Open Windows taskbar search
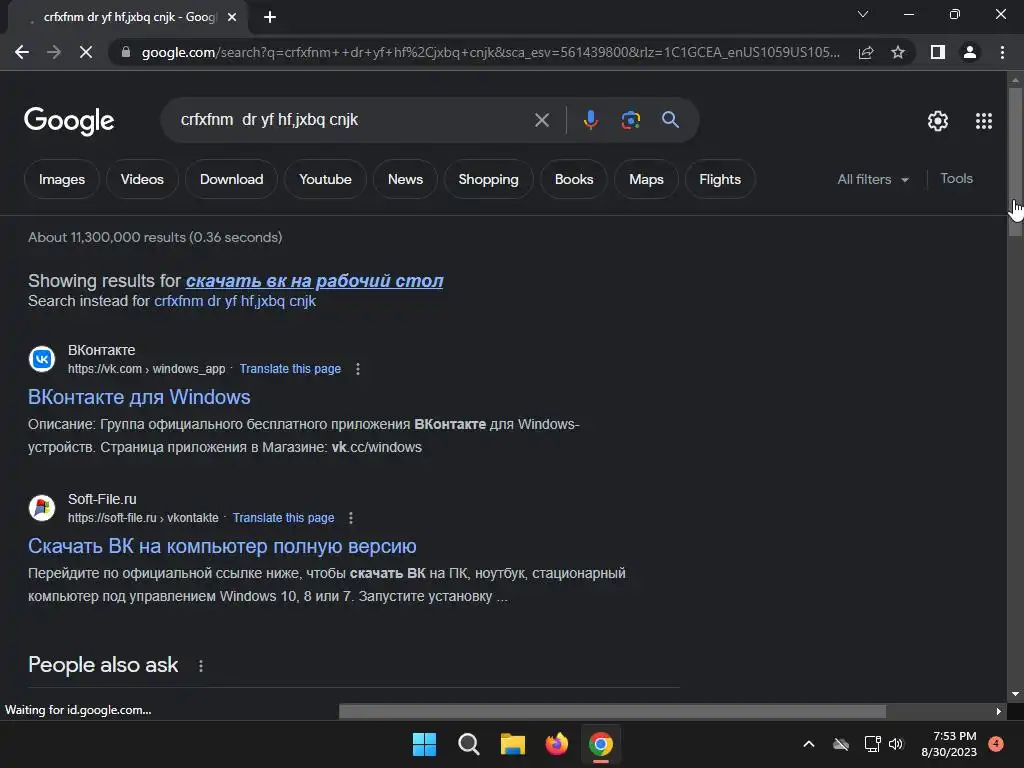1024x768 pixels. [x=468, y=744]
